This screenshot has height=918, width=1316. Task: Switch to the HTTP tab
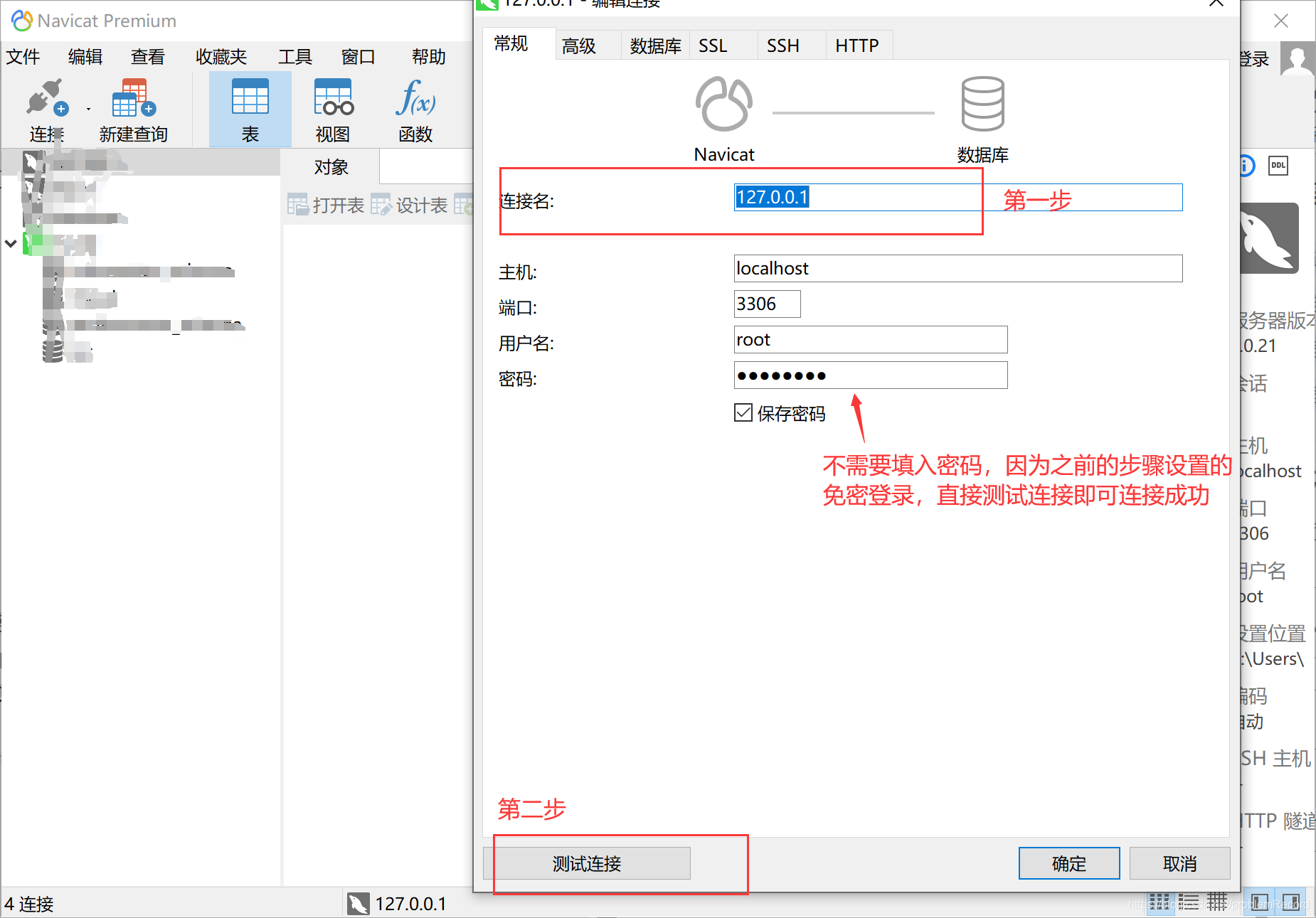[859, 46]
